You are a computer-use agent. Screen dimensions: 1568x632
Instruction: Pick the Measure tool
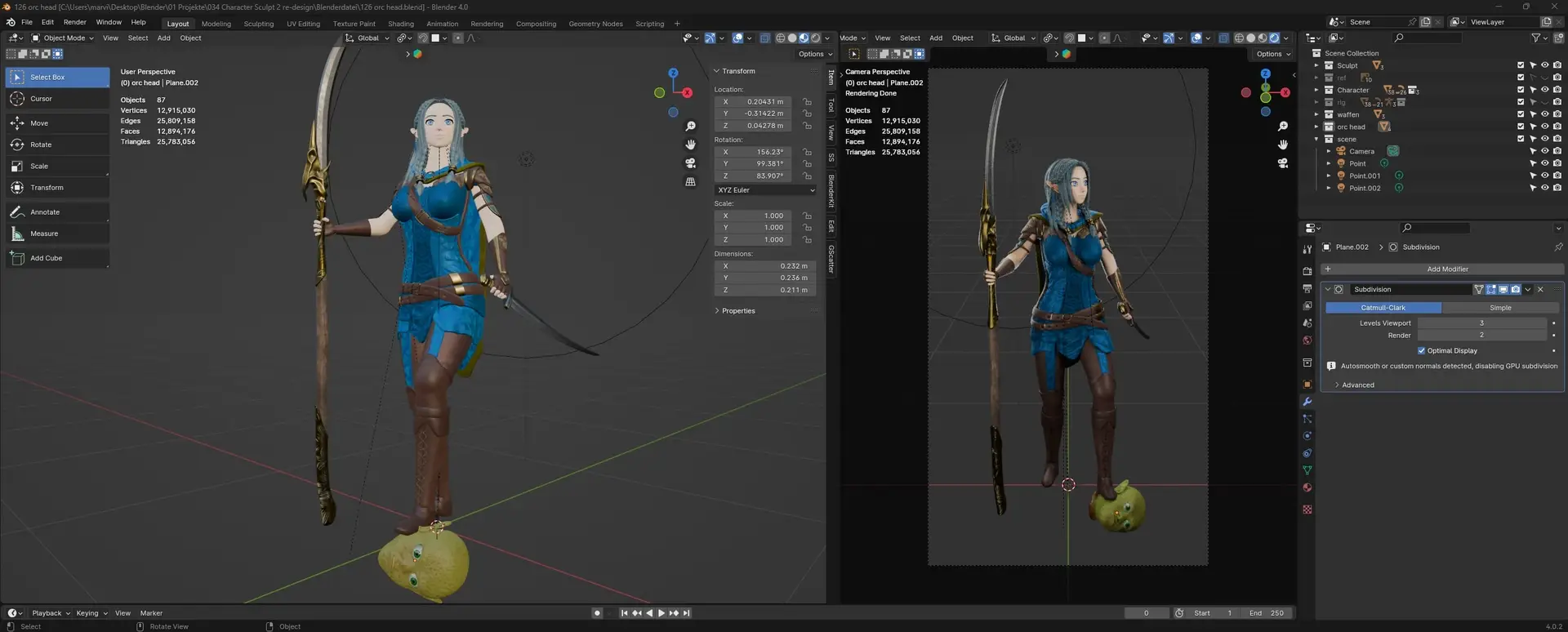[44, 234]
